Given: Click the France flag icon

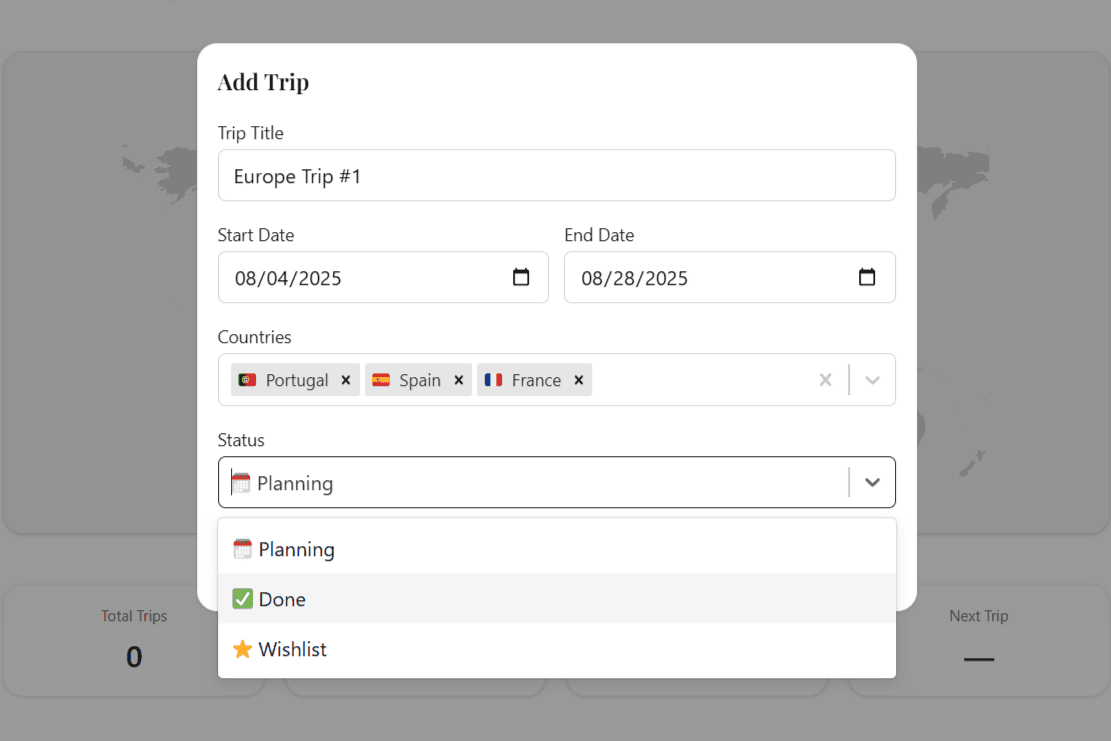Looking at the screenshot, I should coord(492,380).
